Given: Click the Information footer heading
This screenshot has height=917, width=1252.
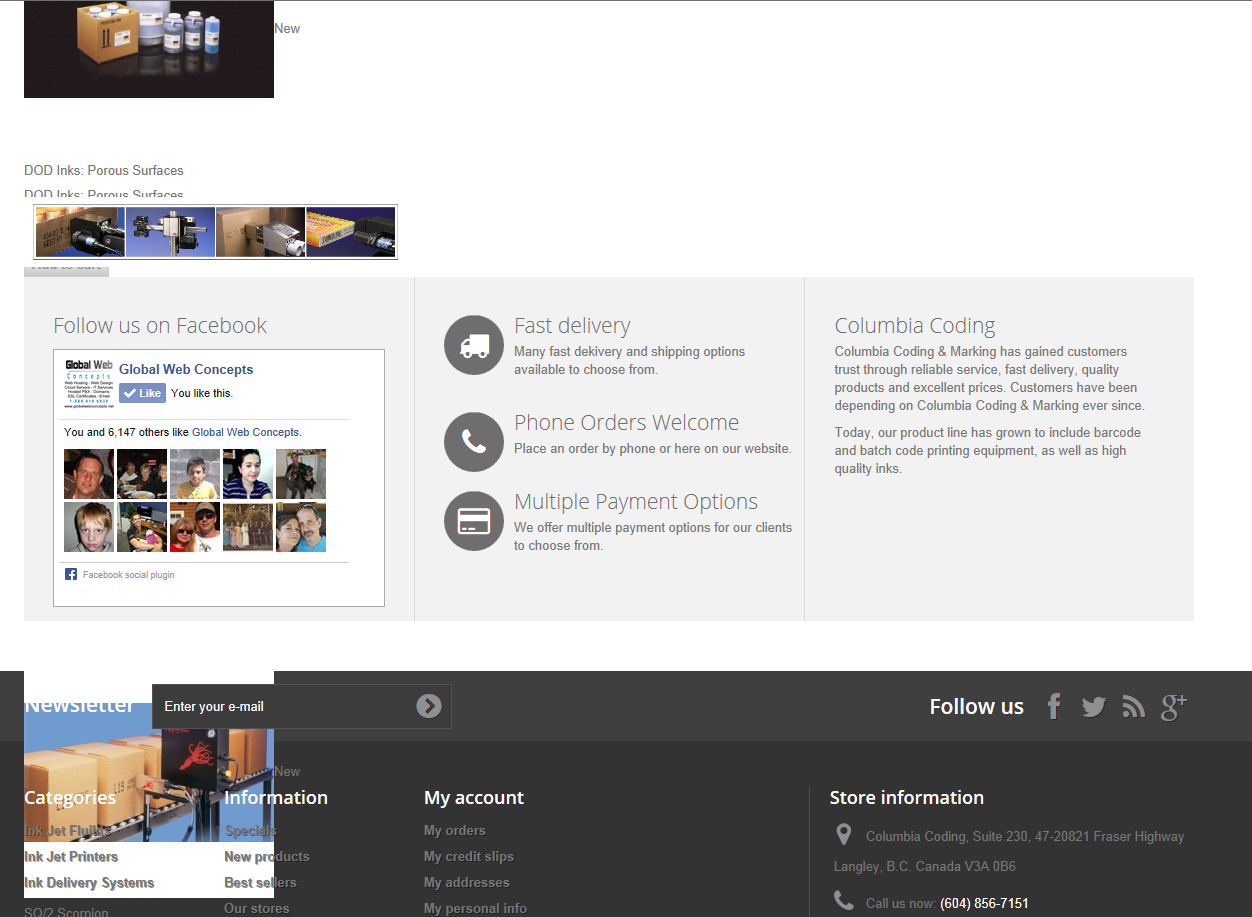Looking at the screenshot, I should coord(276,797).
